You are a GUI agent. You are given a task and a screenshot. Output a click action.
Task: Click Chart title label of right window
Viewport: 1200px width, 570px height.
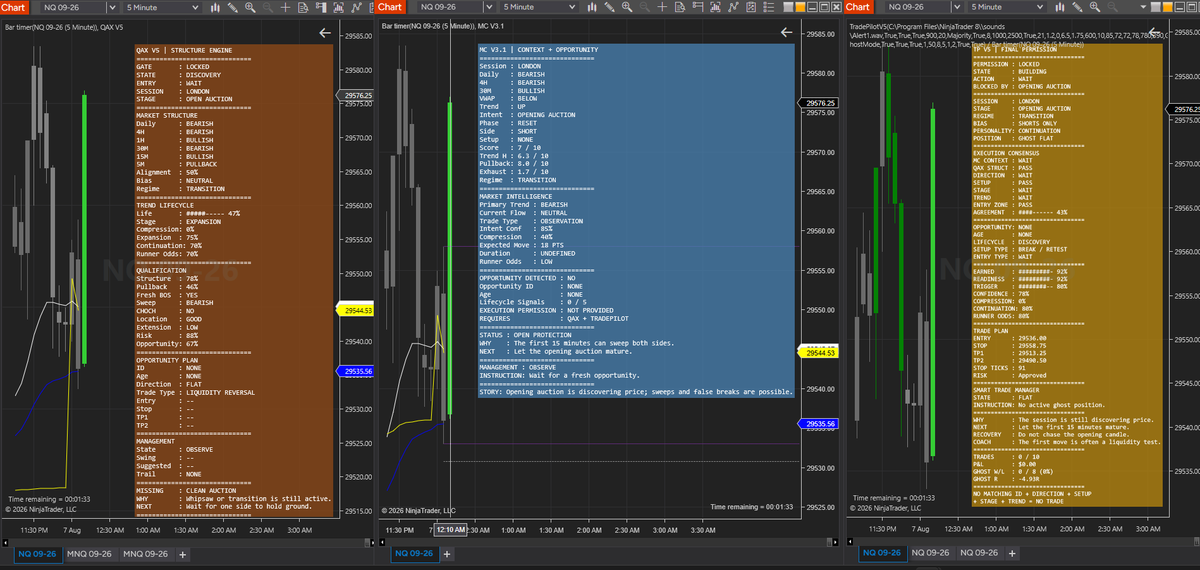858,7
